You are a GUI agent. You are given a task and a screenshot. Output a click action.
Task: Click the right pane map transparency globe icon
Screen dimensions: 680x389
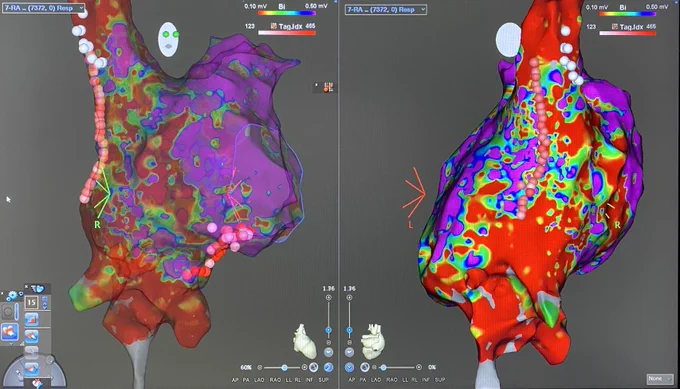[x=365, y=367]
